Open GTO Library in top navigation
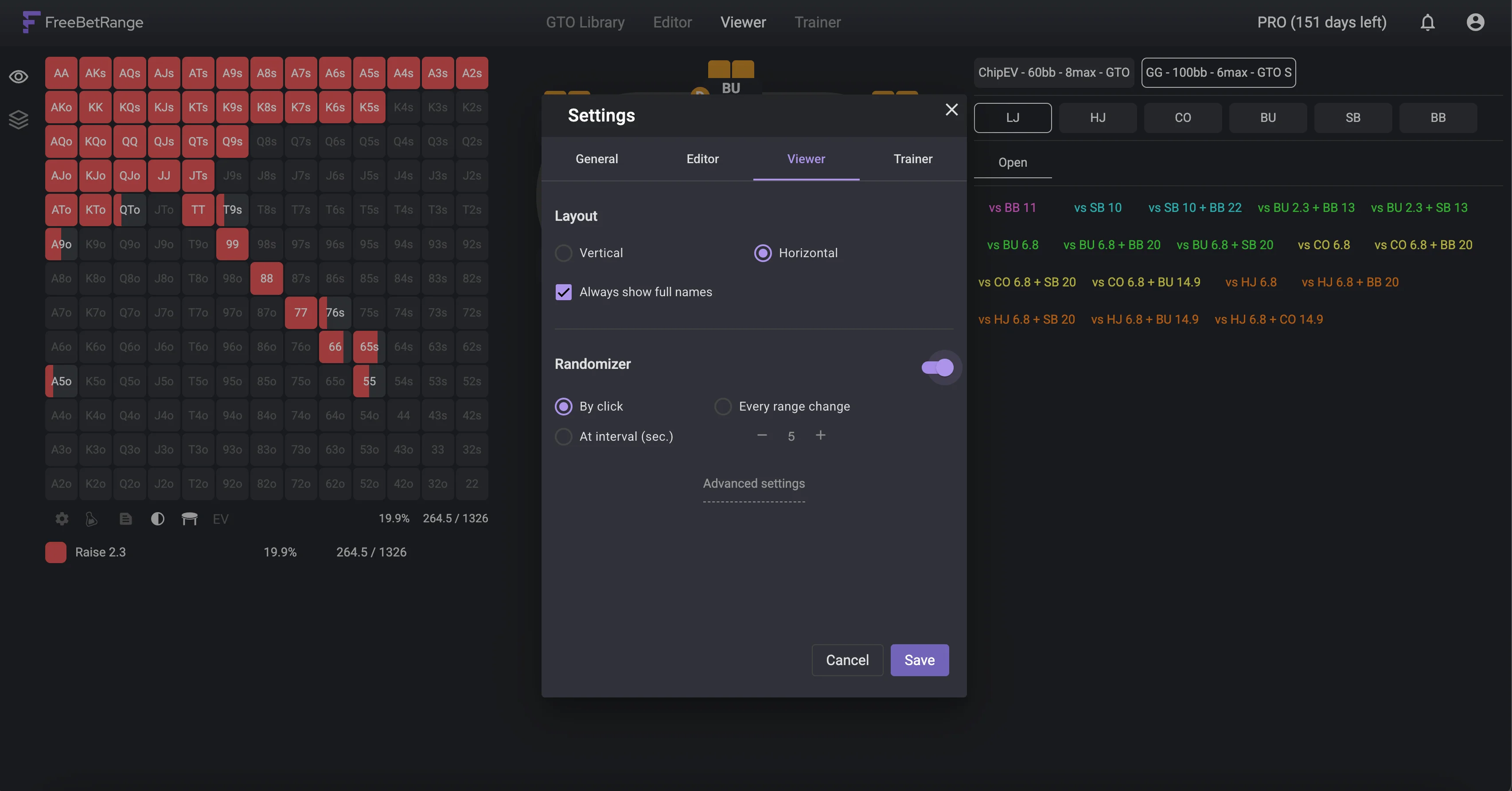 tap(585, 22)
